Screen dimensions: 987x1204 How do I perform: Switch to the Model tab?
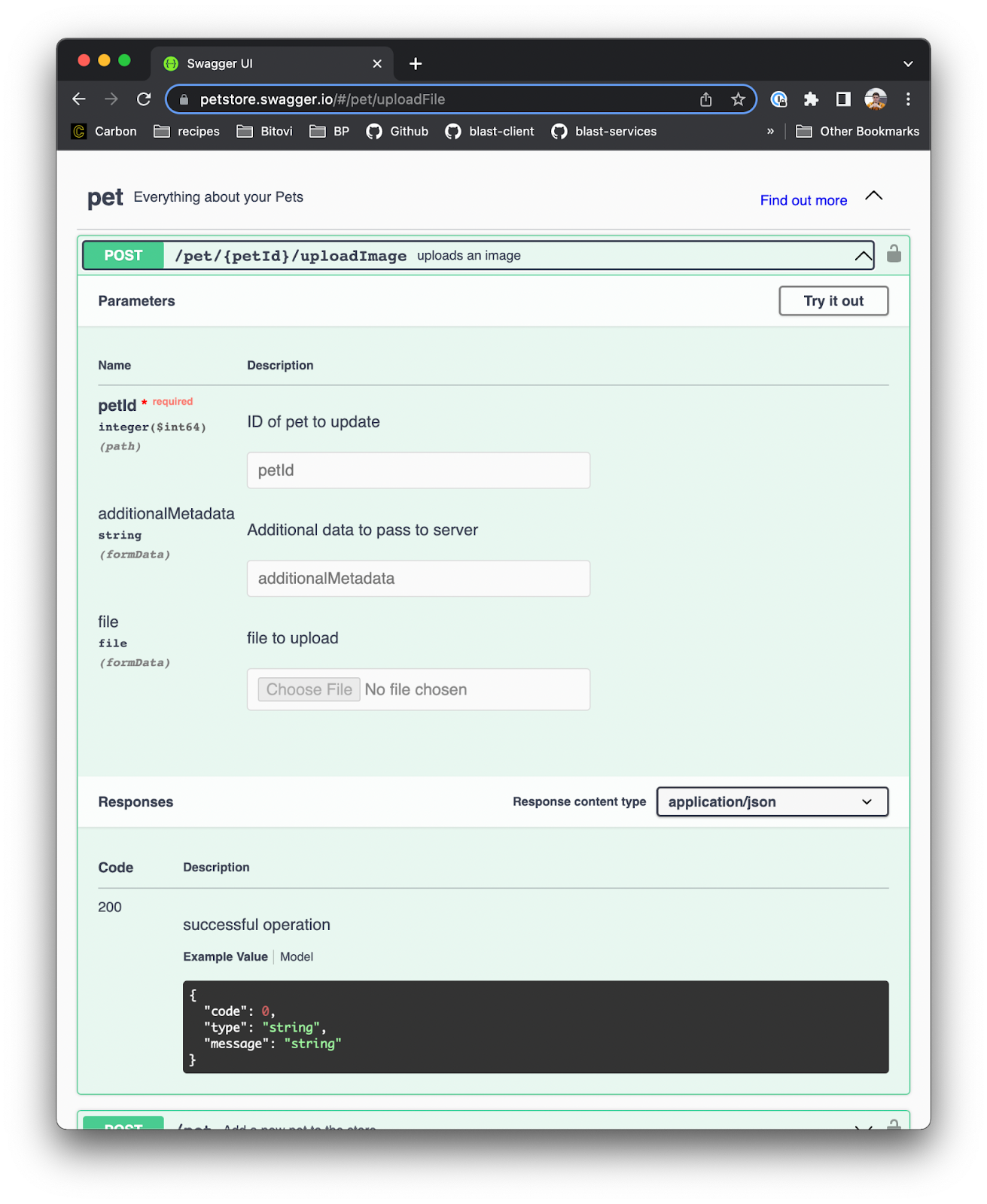click(297, 957)
